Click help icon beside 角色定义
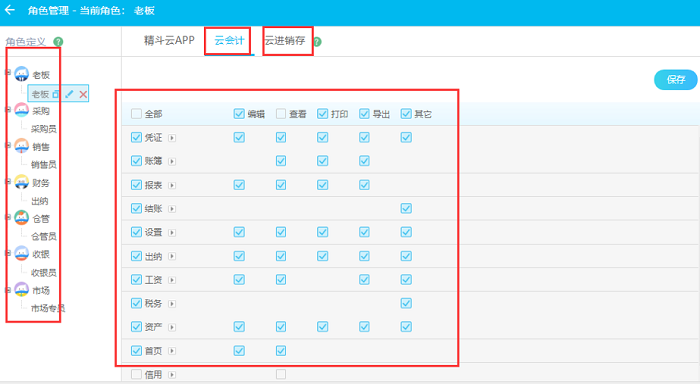The height and width of the screenshot is (384, 700). click(58, 42)
